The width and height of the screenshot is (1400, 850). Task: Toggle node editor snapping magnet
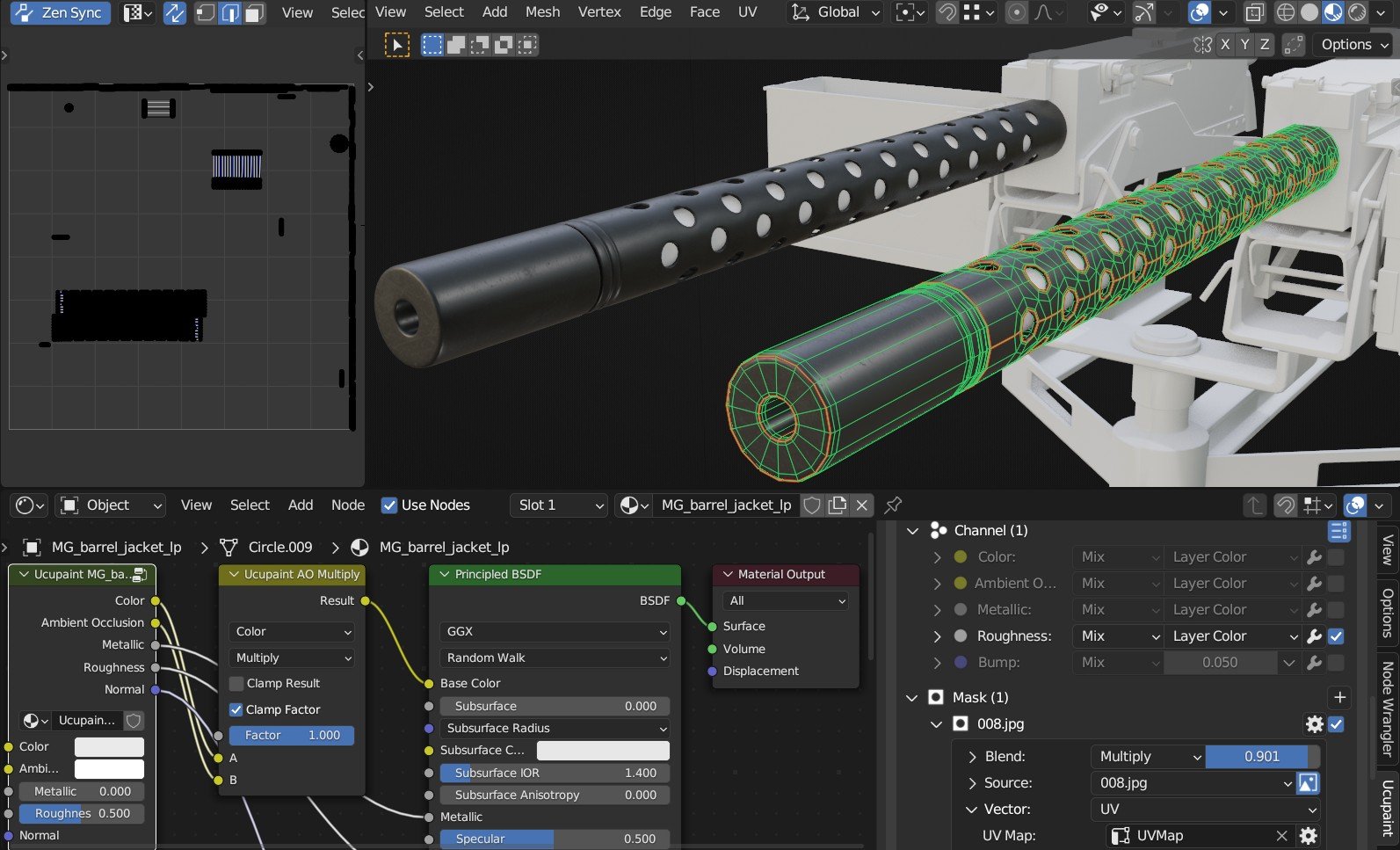[x=1286, y=505]
